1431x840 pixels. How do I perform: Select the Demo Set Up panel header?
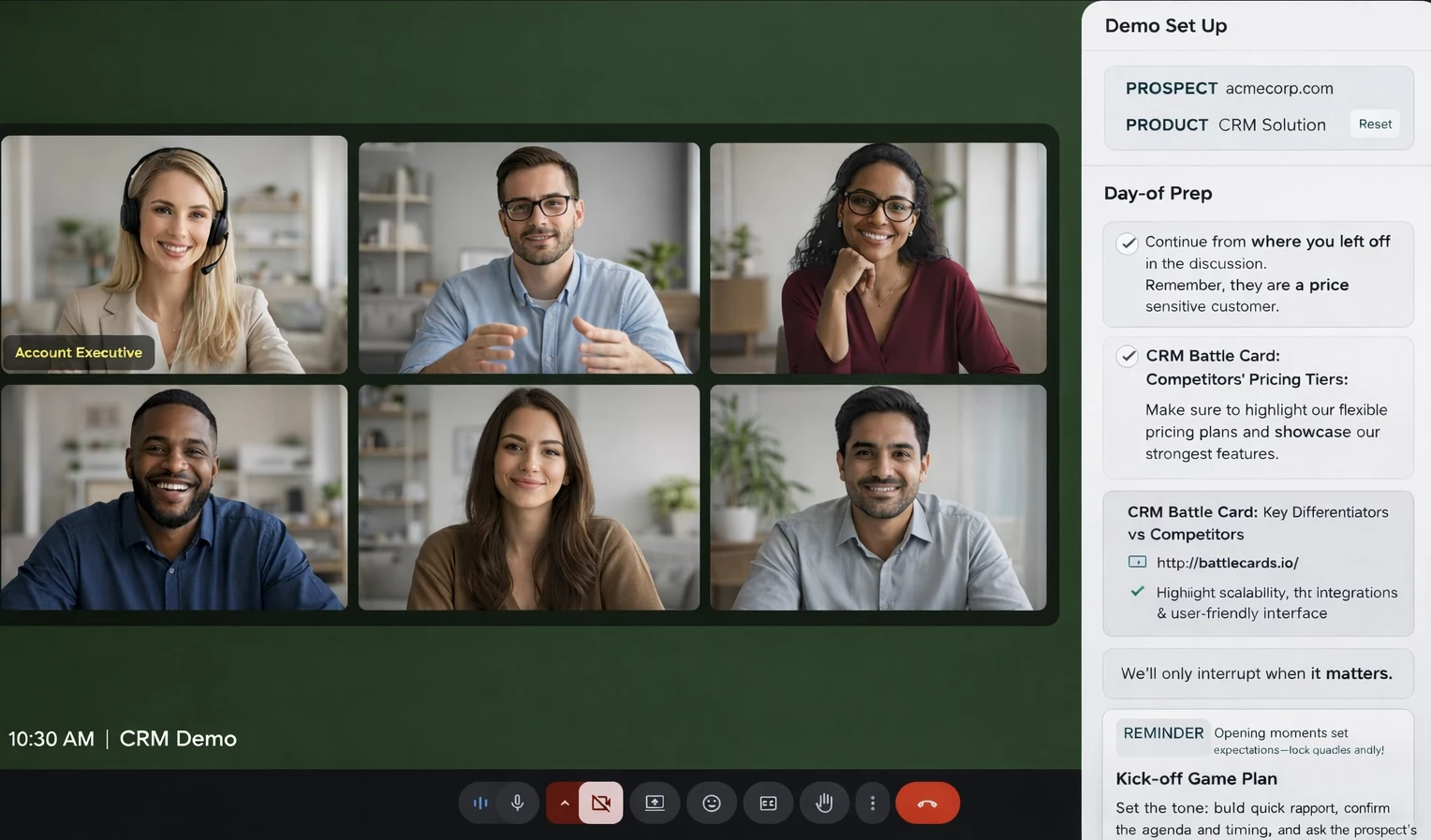click(x=1165, y=25)
